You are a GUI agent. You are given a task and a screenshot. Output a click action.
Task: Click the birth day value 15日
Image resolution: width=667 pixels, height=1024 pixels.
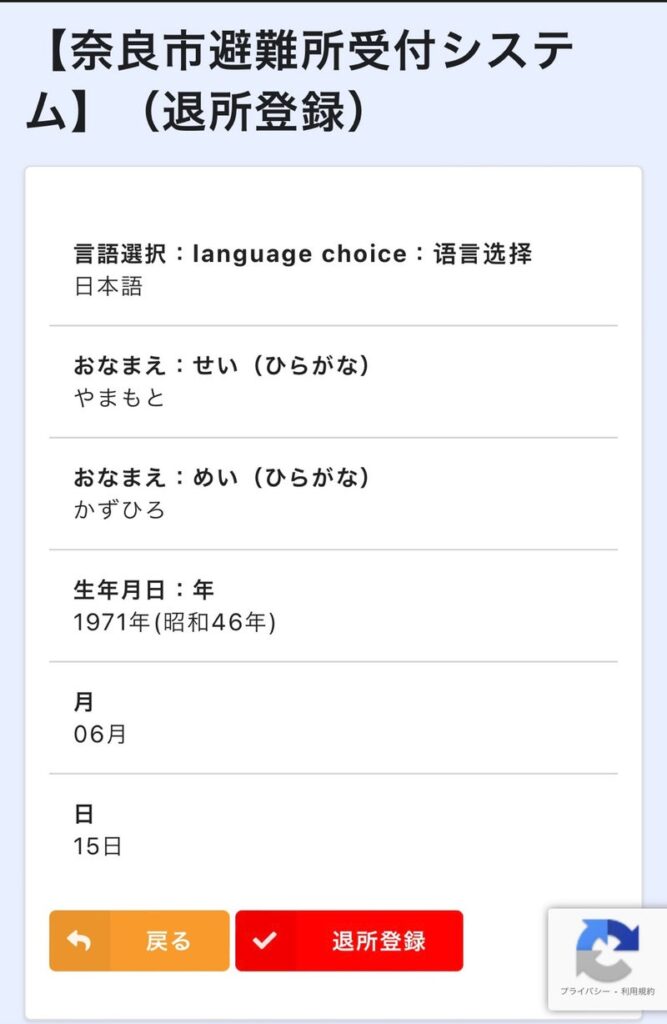click(x=98, y=846)
